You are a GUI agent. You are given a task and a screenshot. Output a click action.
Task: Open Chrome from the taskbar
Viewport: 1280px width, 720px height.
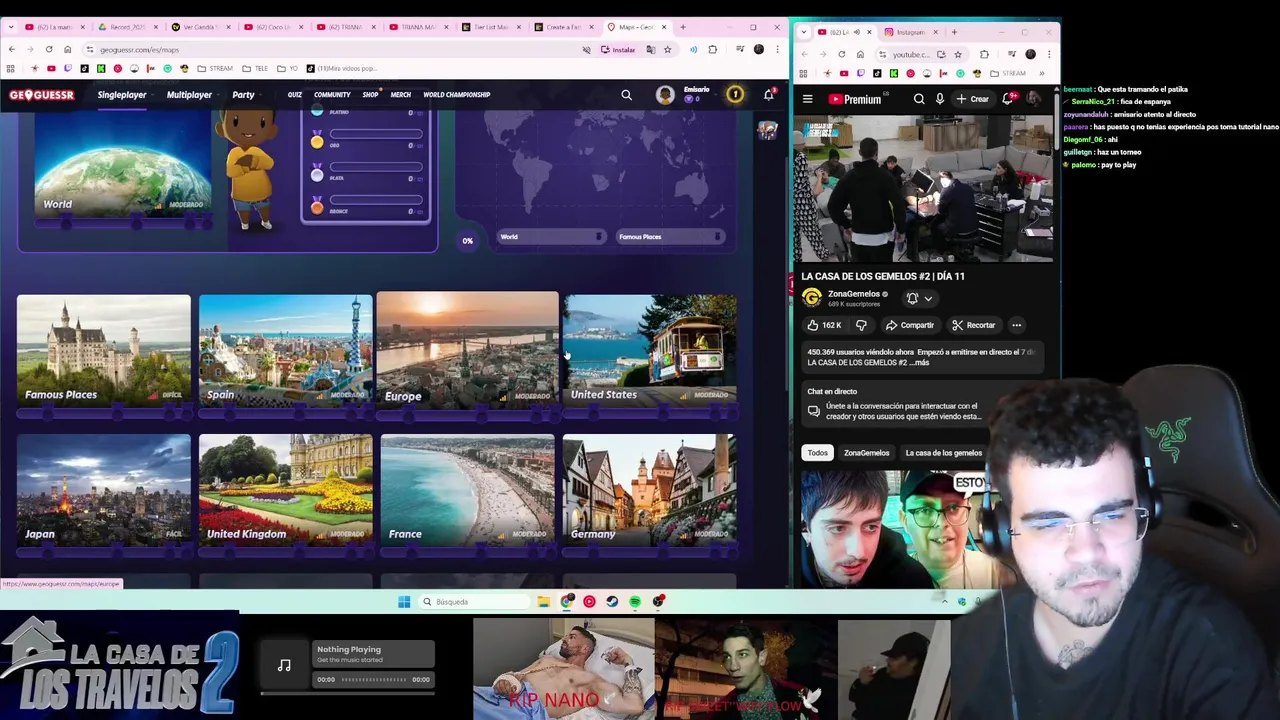(567, 602)
